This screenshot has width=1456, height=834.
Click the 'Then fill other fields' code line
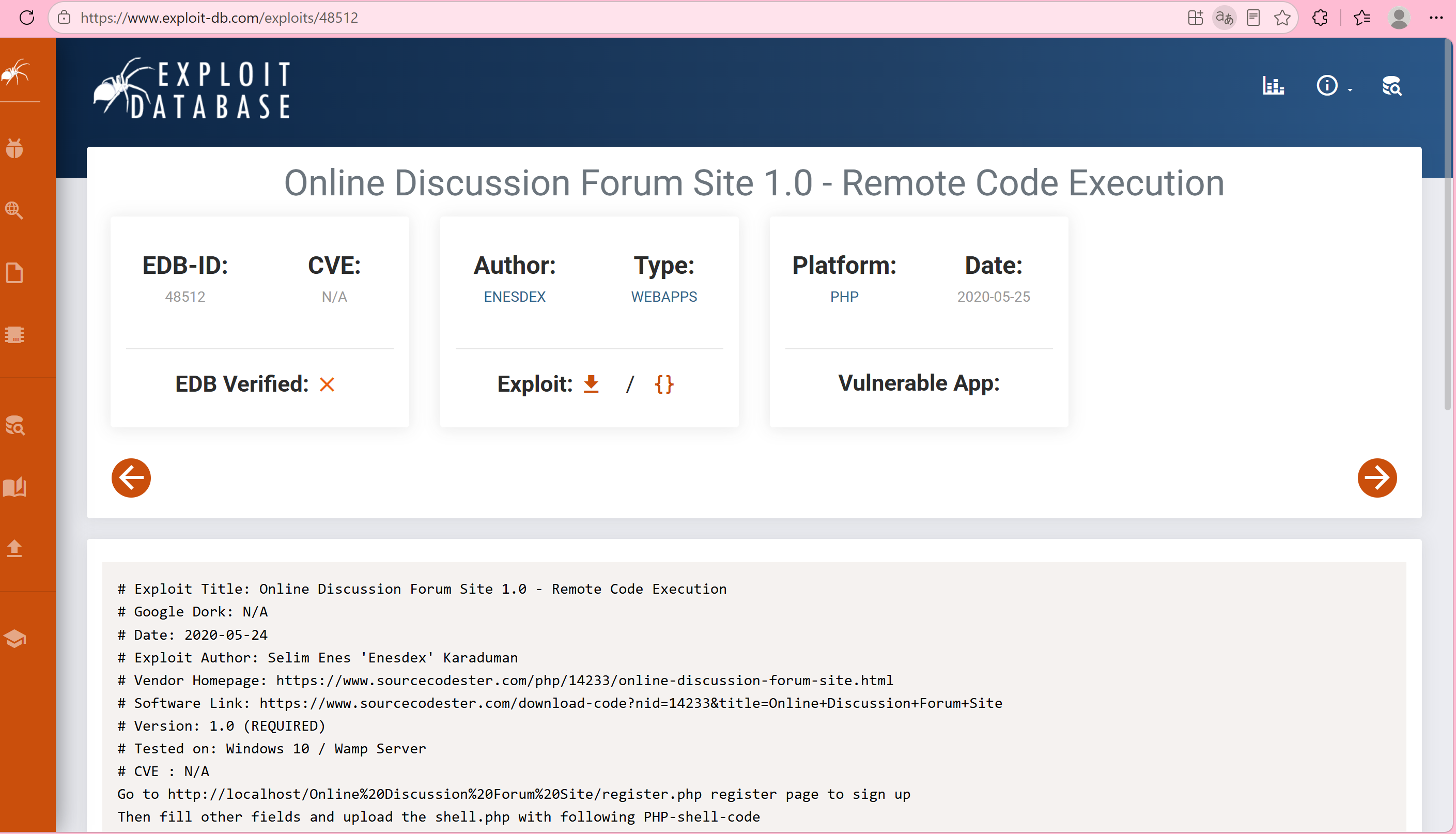(439, 817)
